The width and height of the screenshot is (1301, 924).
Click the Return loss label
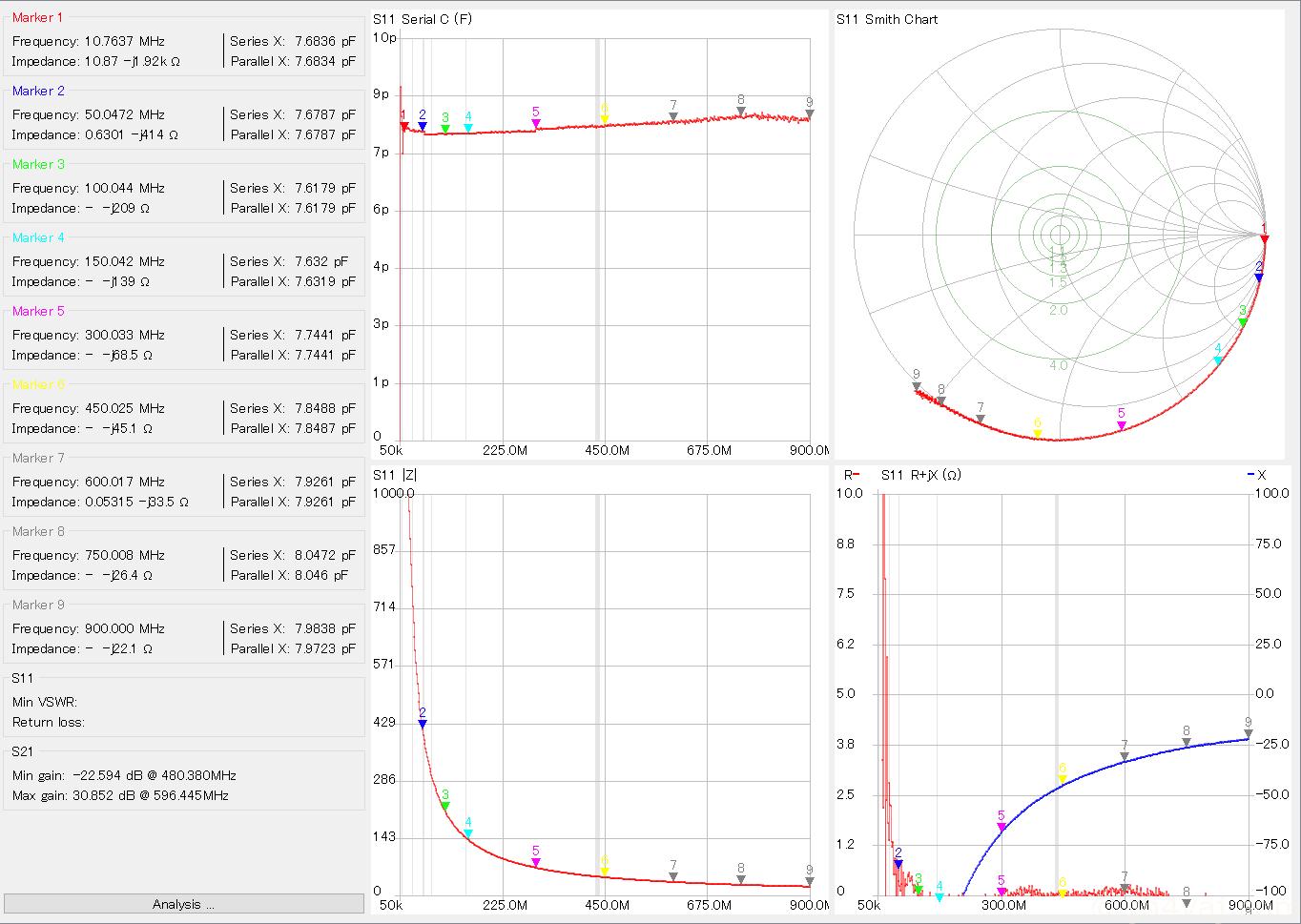[x=49, y=722]
